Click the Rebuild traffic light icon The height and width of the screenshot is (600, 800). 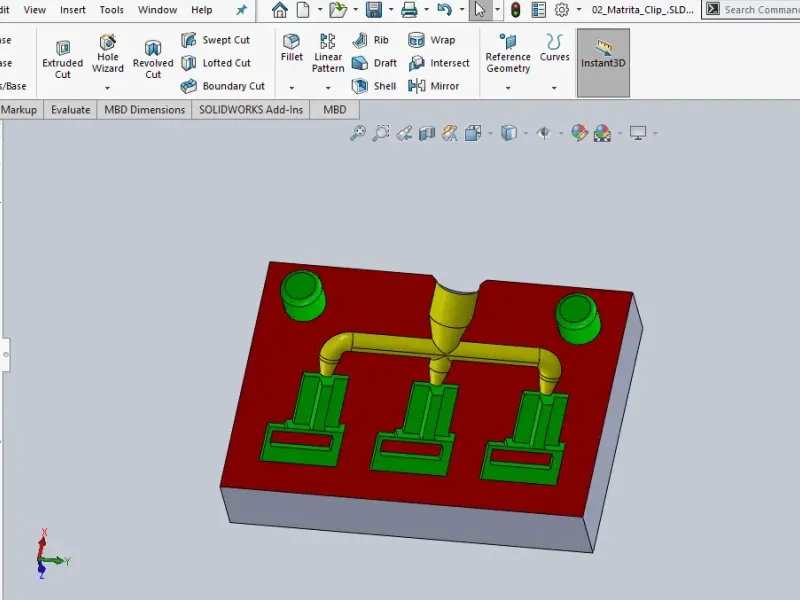(515, 10)
